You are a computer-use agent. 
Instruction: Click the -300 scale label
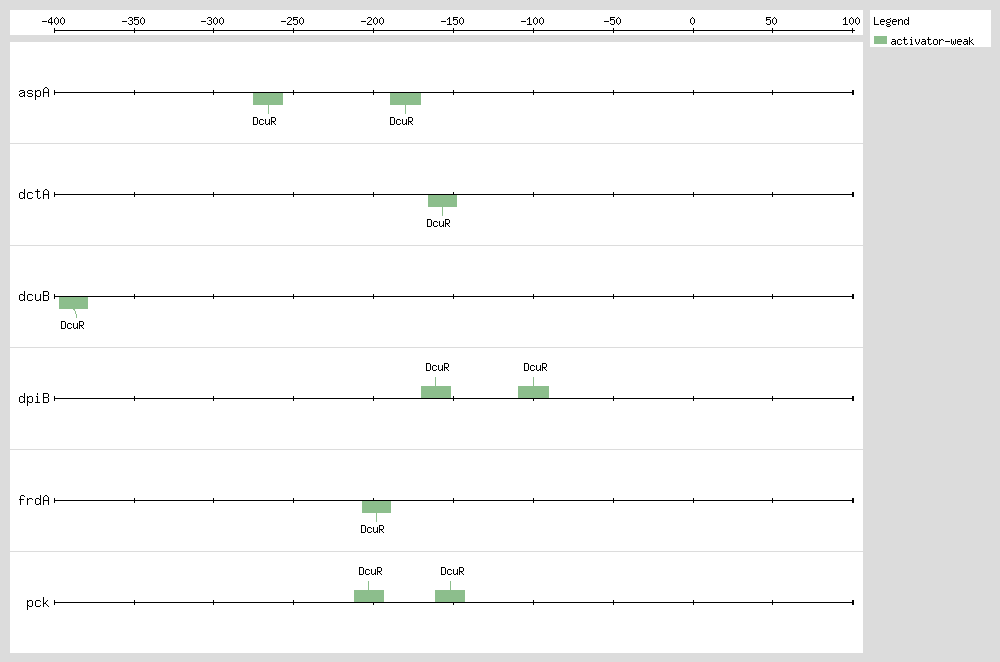212,21
